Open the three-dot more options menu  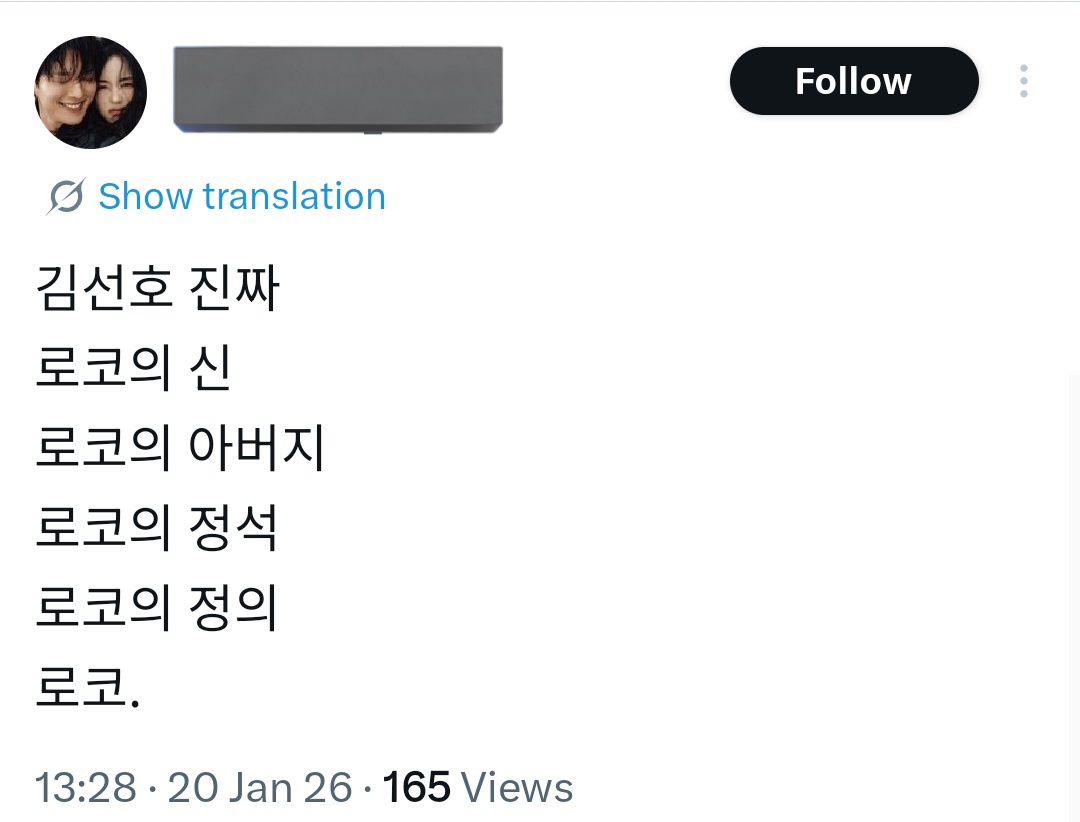point(1023,81)
